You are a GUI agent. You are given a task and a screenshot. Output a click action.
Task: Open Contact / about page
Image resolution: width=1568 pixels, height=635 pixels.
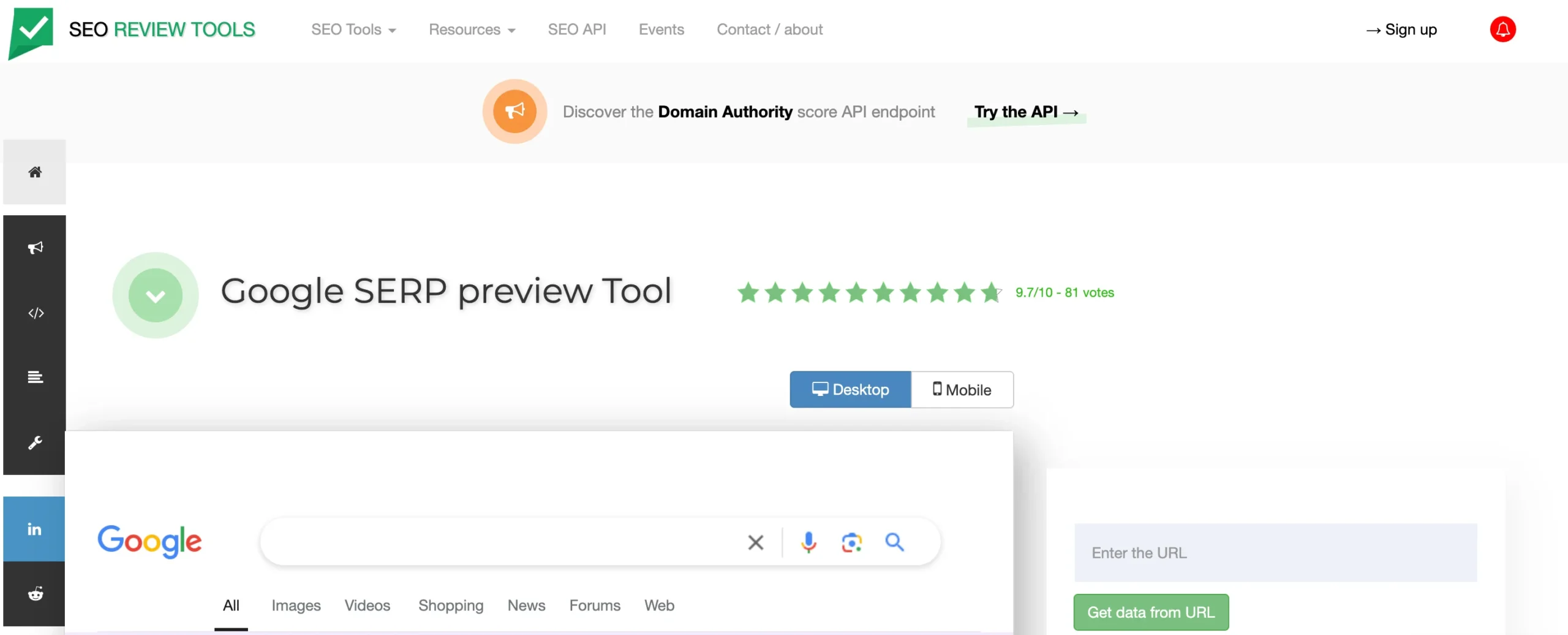(770, 29)
